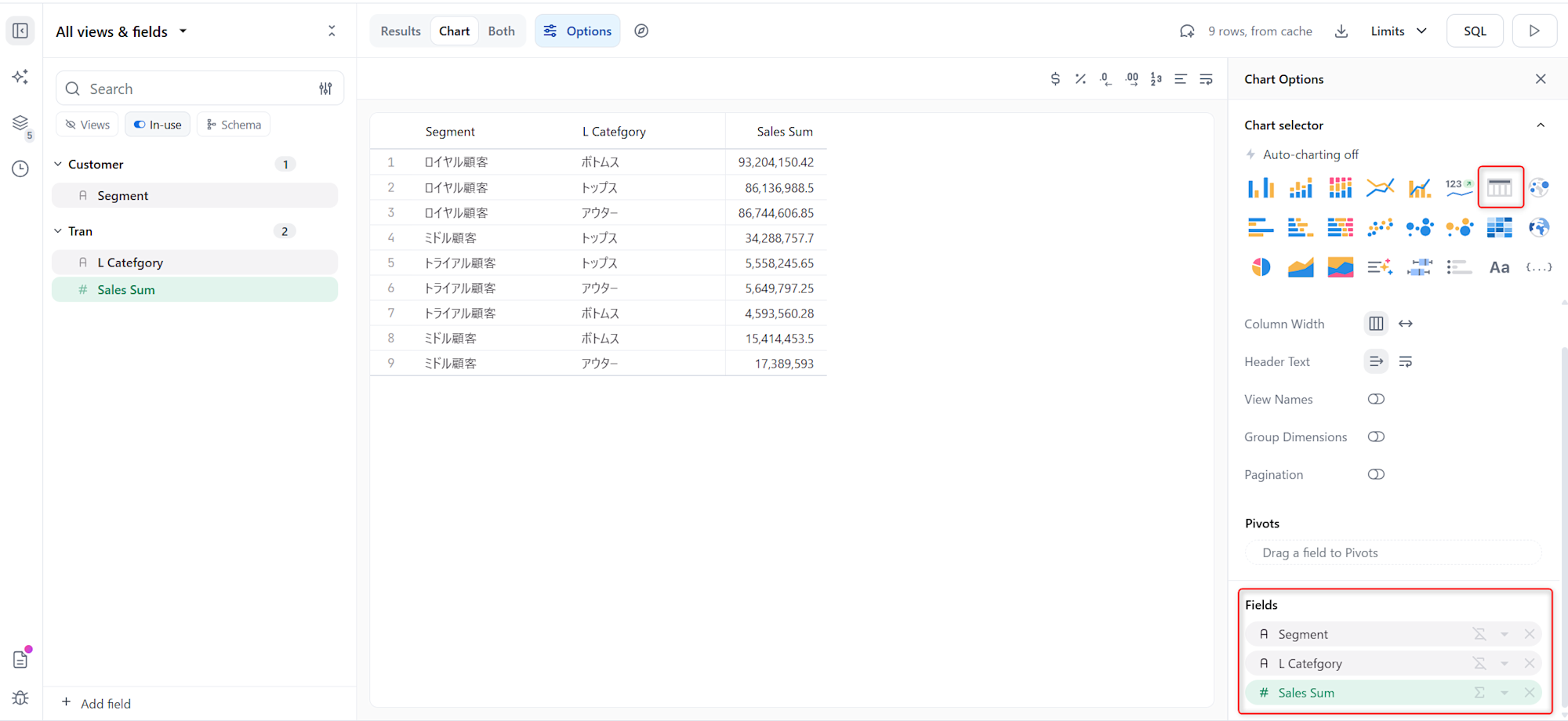Switch to the Results tab
This screenshot has width=1568, height=721.
tap(401, 31)
